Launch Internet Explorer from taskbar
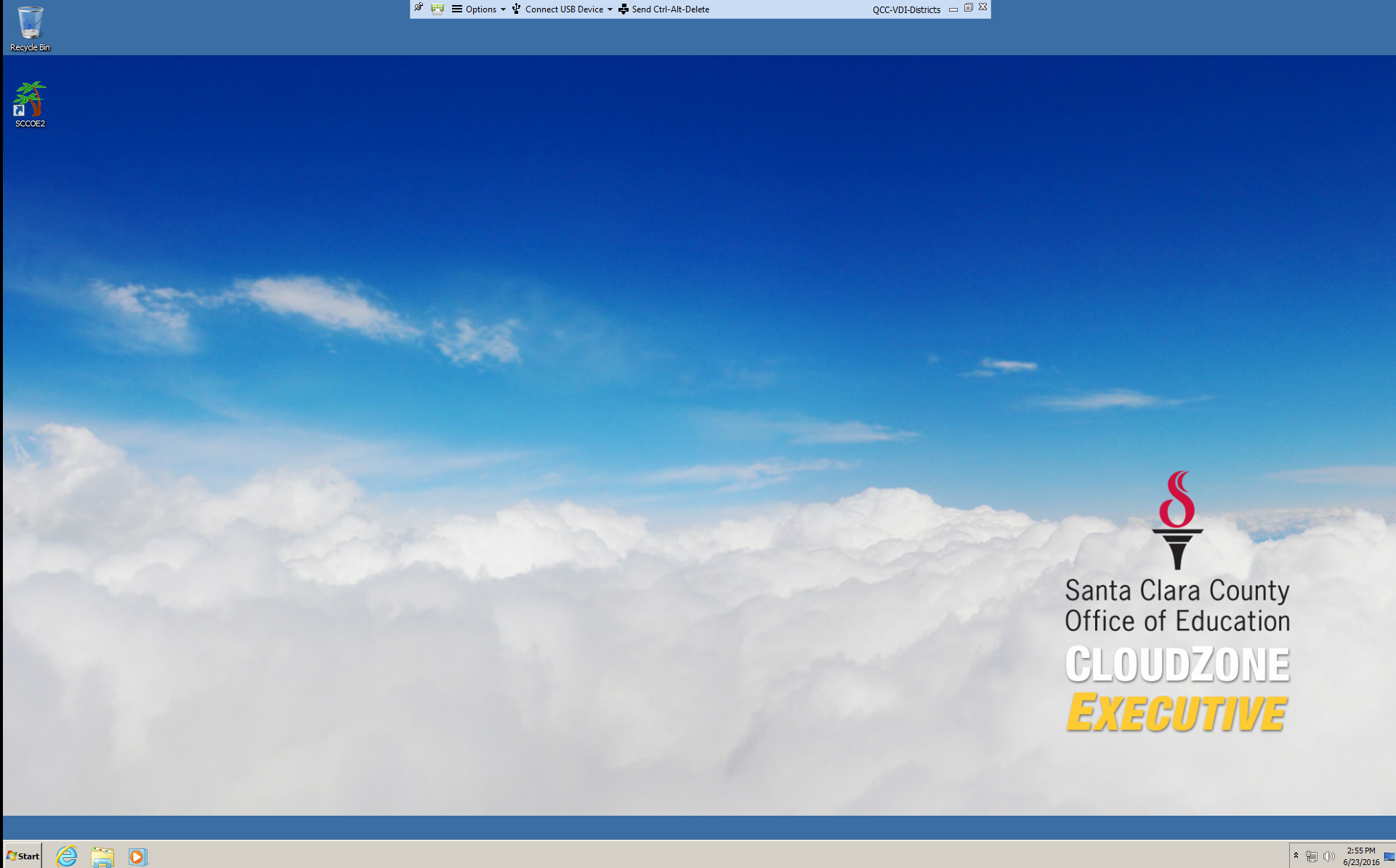The height and width of the screenshot is (868, 1396). point(67,856)
